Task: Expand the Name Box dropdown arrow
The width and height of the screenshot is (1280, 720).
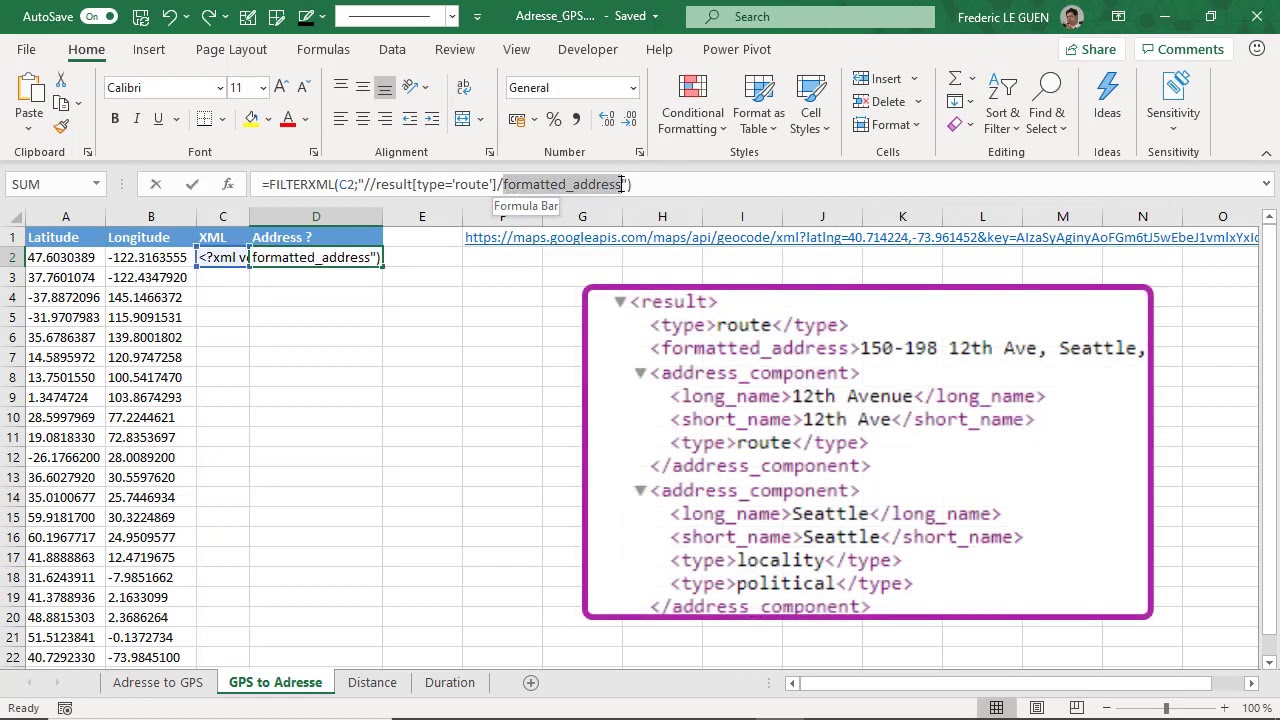Action: (x=96, y=184)
